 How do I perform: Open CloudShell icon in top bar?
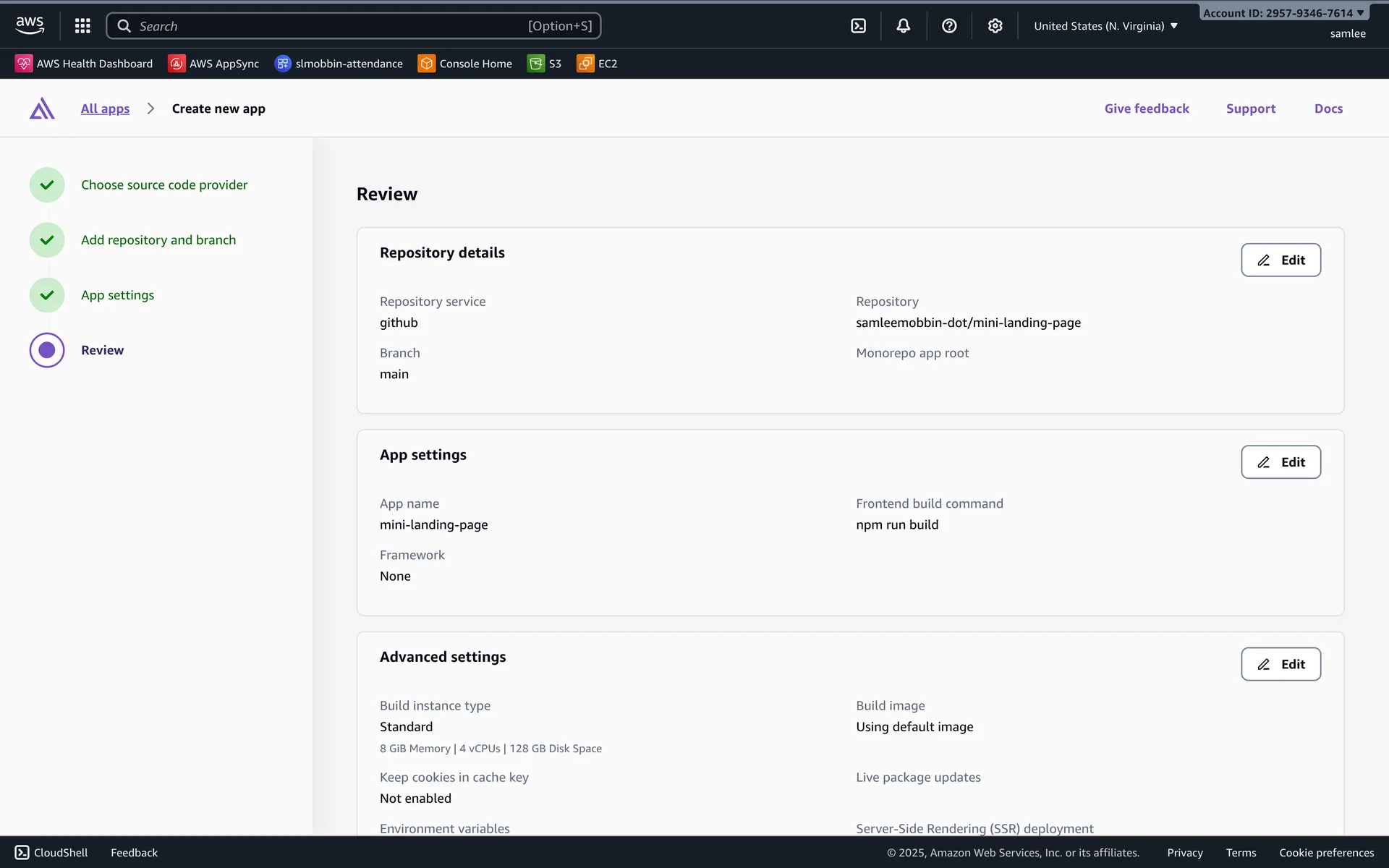tap(858, 26)
